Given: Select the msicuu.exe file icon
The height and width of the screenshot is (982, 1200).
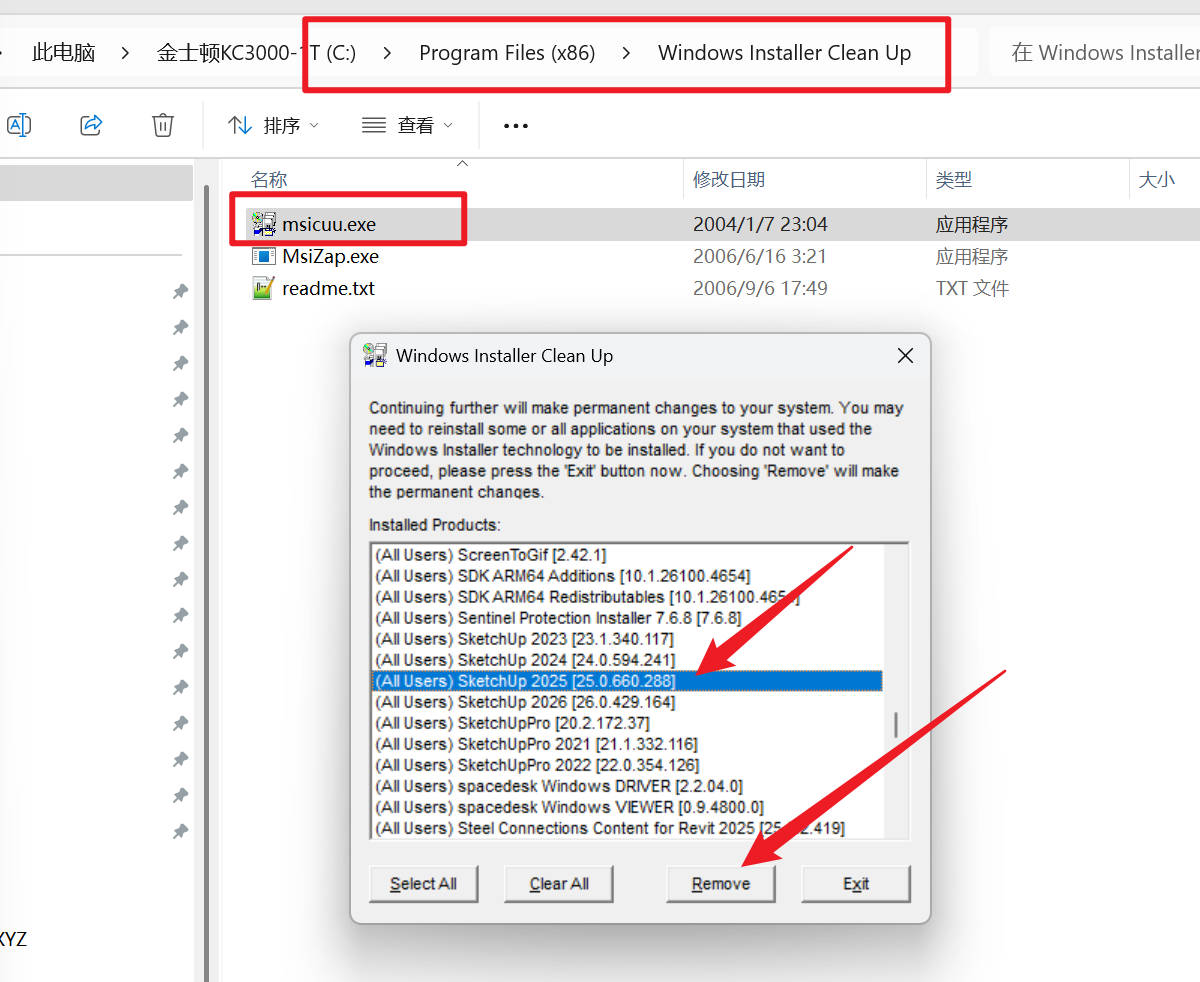Looking at the screenshot, I should [x=264, y=224].
